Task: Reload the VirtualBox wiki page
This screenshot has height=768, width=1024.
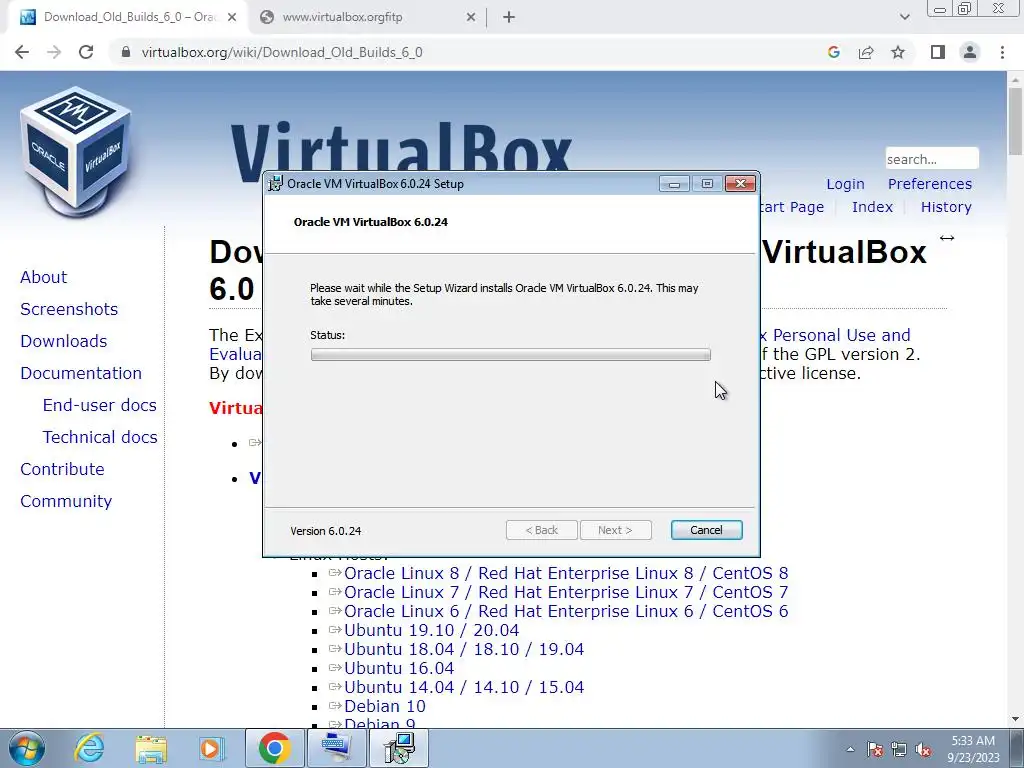Action: pyautogui.click(x=86, y=52)
